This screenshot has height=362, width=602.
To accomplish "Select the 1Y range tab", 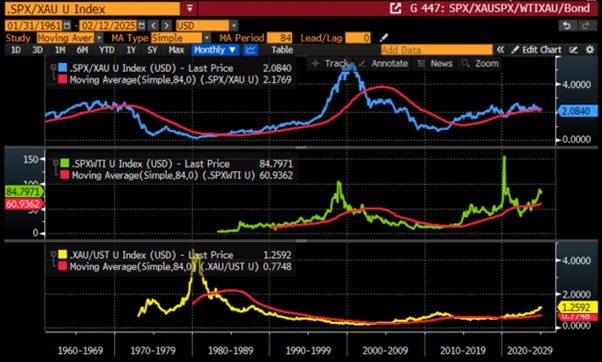I will tap(131, 50).
